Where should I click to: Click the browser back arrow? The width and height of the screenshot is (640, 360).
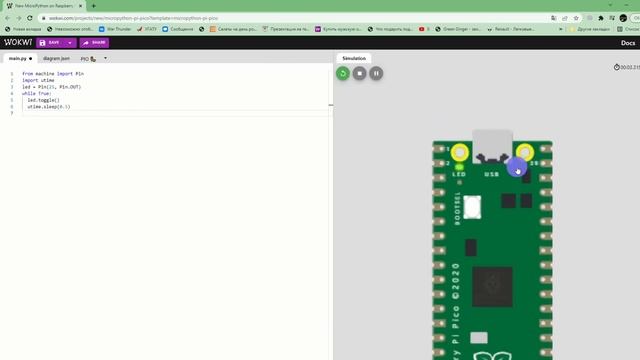[7, 18]
